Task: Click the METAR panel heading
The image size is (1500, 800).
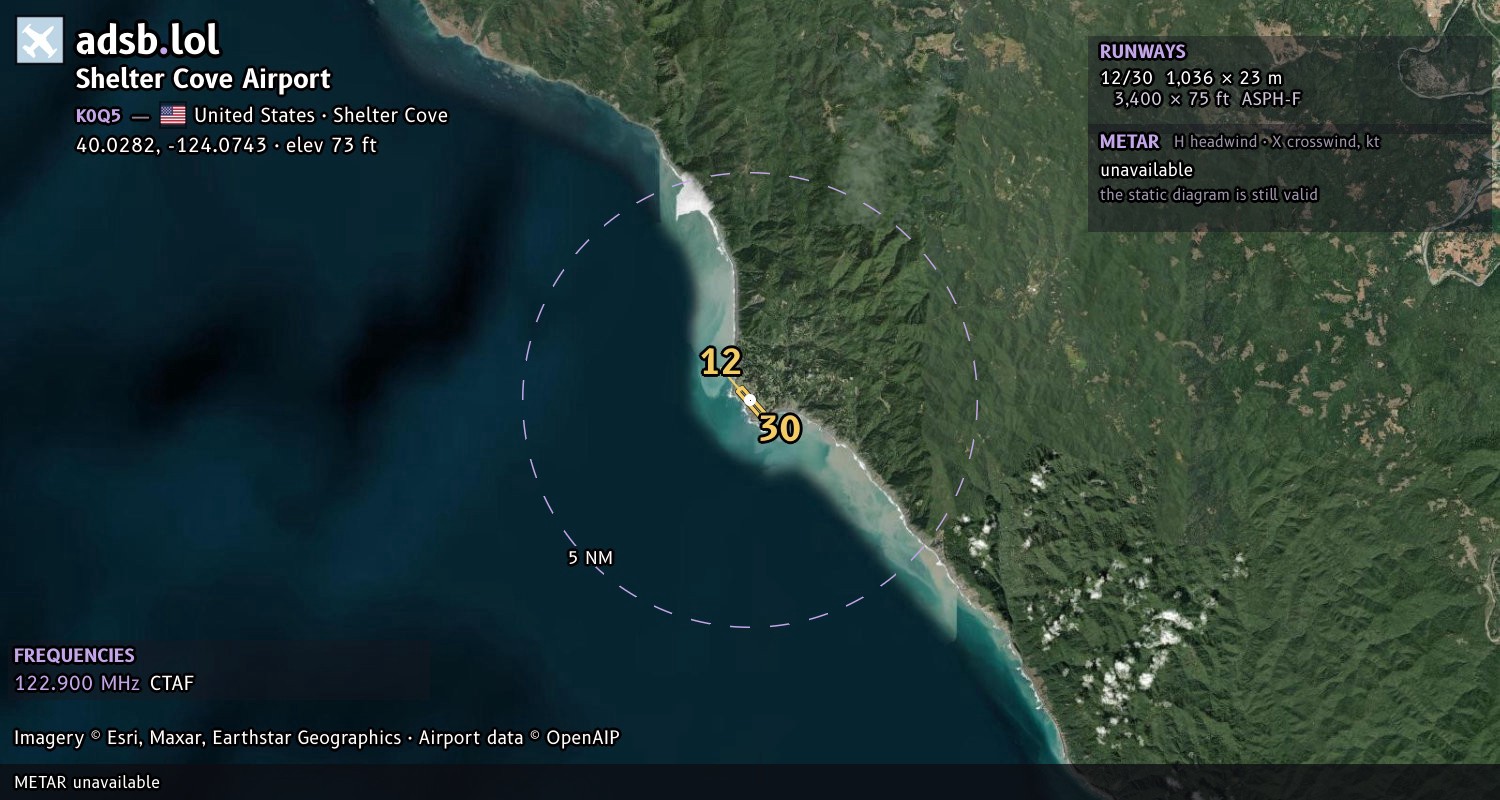Action: click(1129, 142)
